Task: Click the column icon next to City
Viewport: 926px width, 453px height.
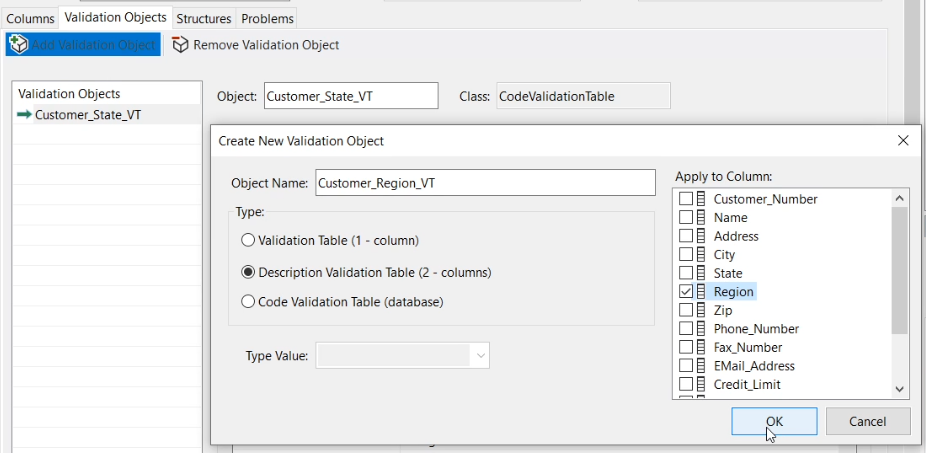Action: coord(701,255)
